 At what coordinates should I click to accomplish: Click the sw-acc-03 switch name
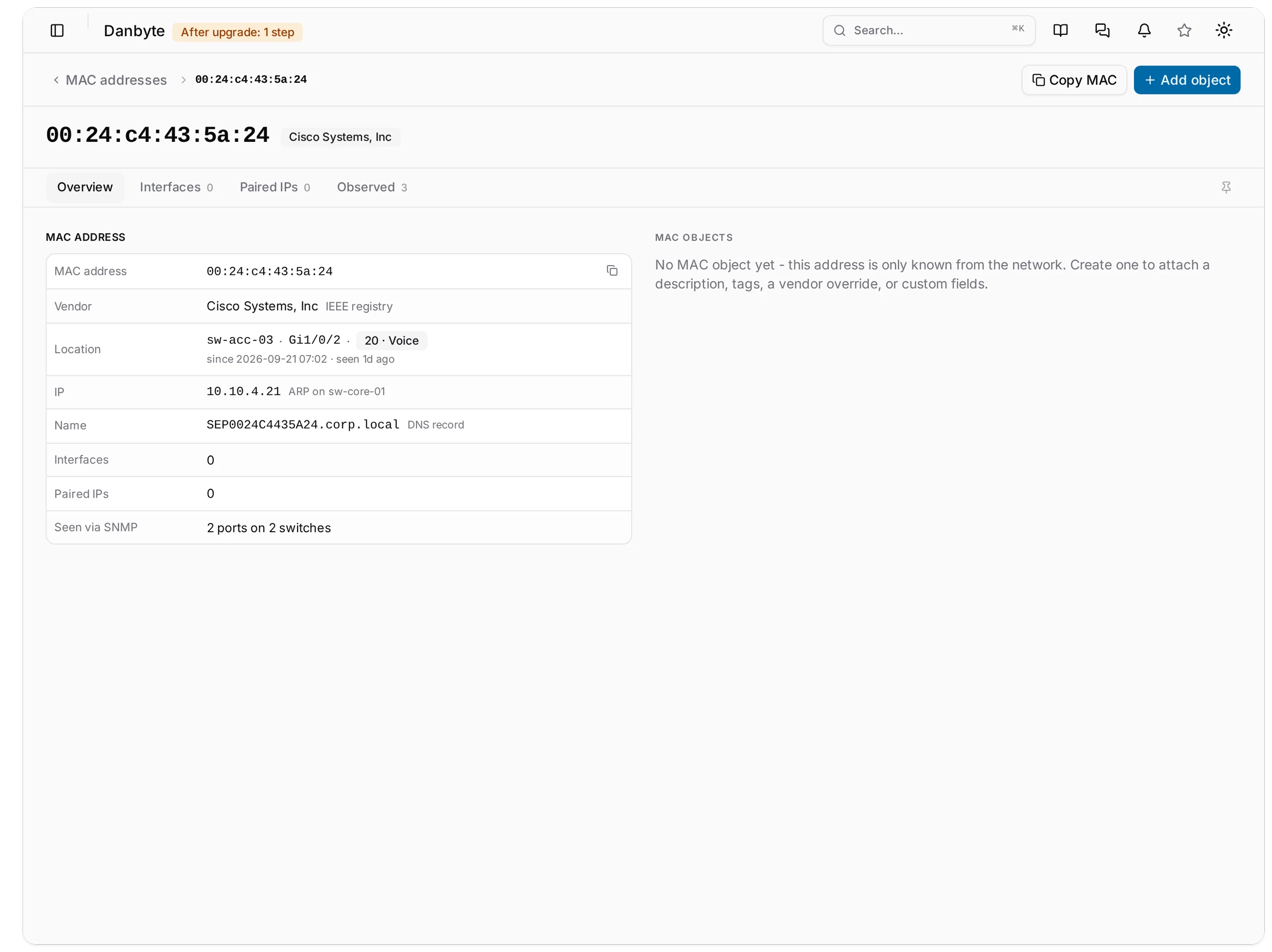240,340
